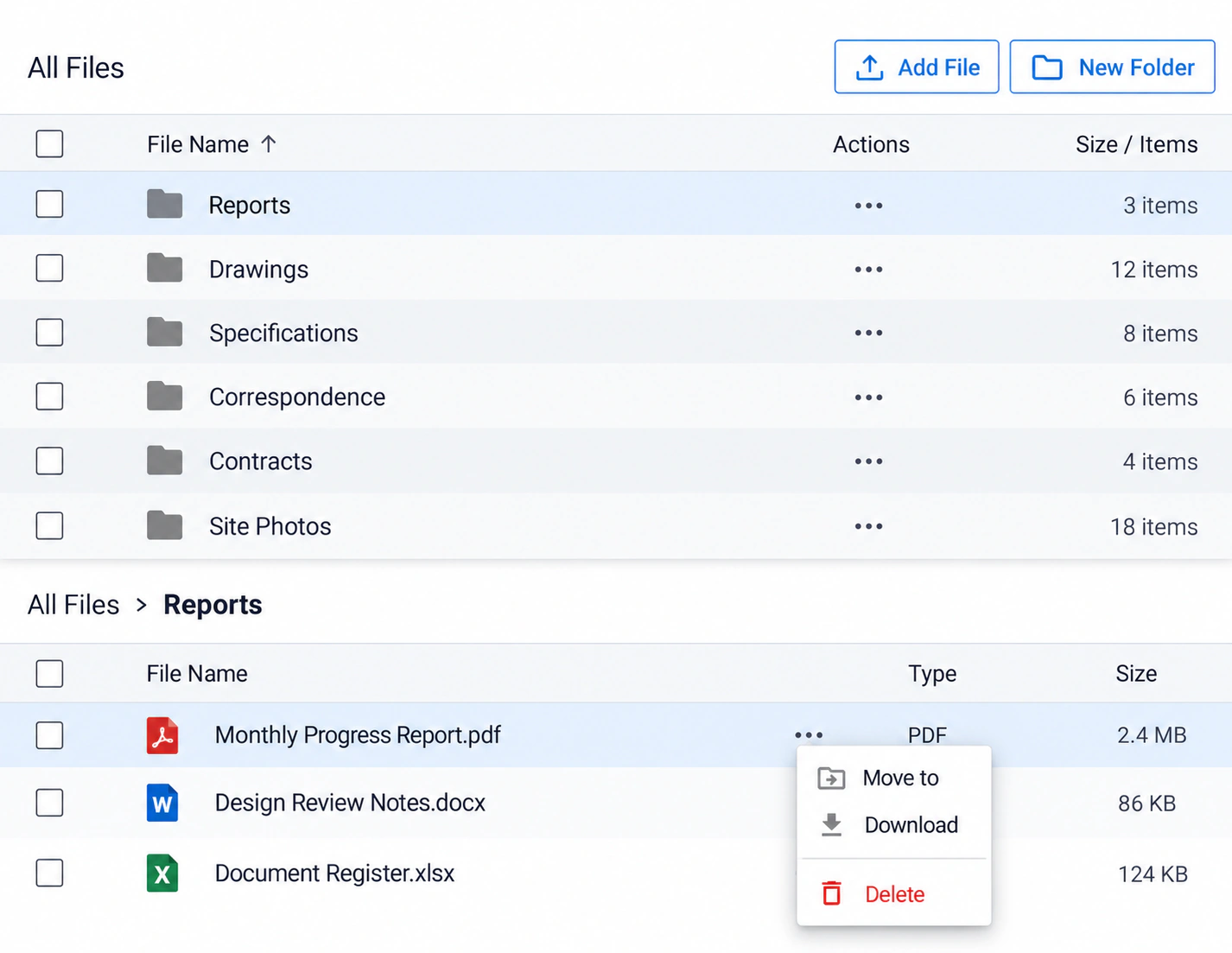Click the PDF icon of Monthly Progress Report
The height and width of the screenshot is (953, 1232).
coord(162,735)
